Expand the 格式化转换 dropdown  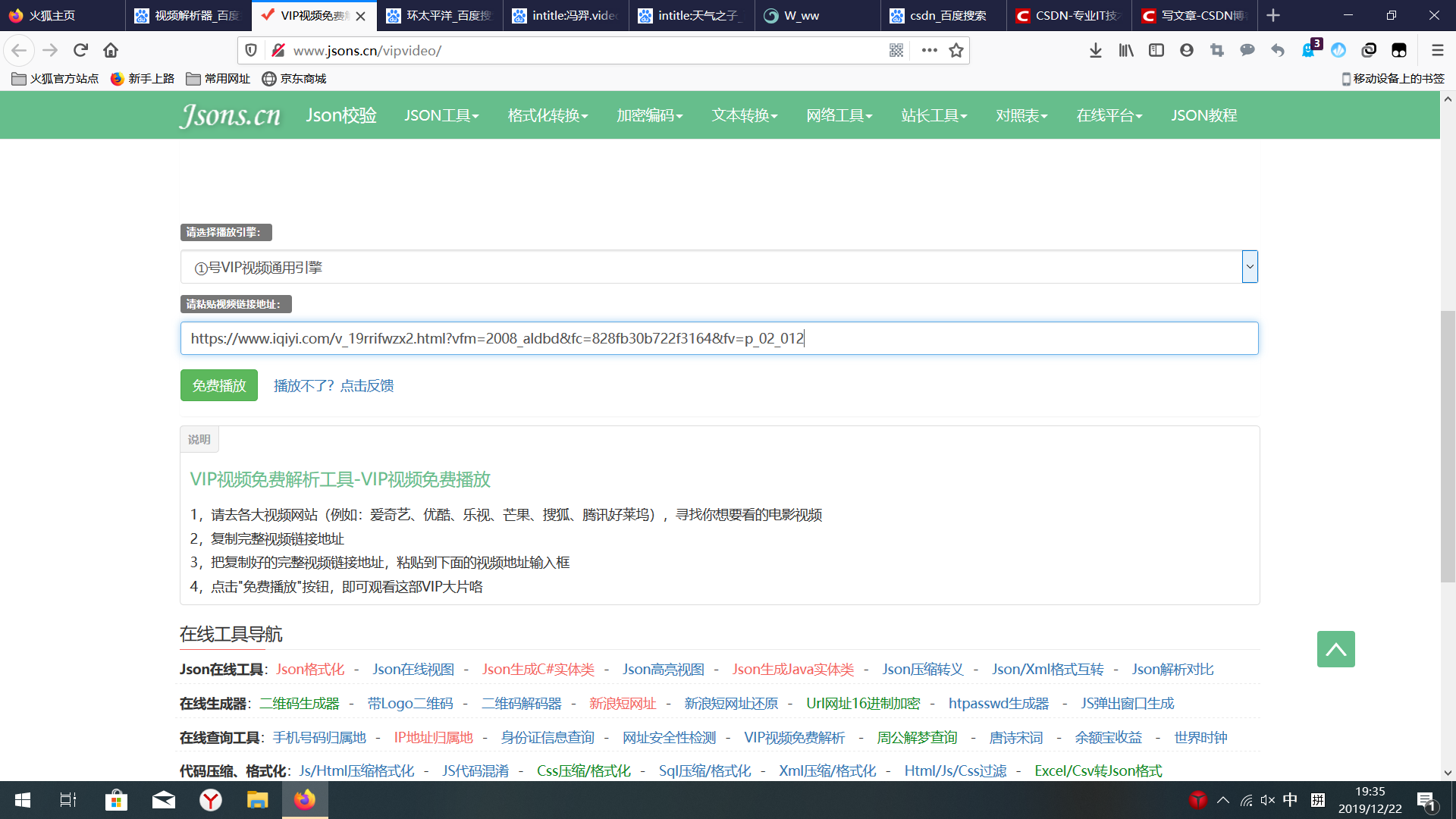(547, 115)
